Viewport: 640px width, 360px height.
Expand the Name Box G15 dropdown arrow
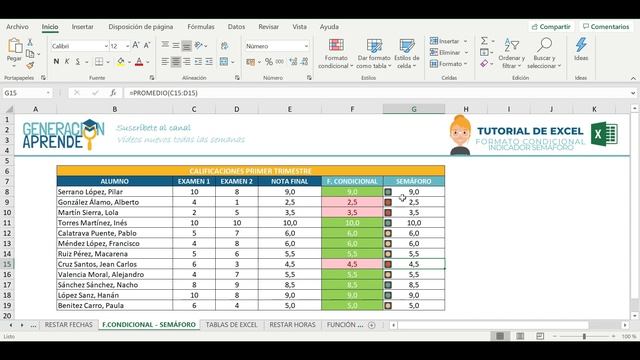48,93
